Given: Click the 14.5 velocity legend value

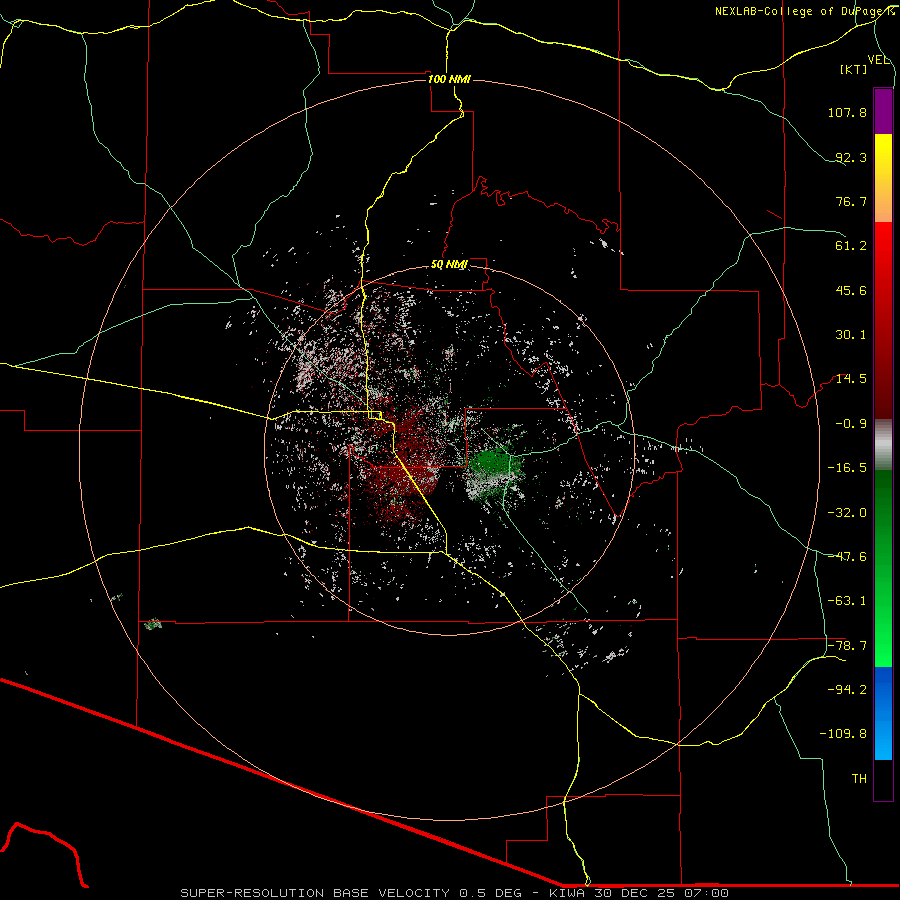Looking at the screenshot, I should click(x=851, y=379).
